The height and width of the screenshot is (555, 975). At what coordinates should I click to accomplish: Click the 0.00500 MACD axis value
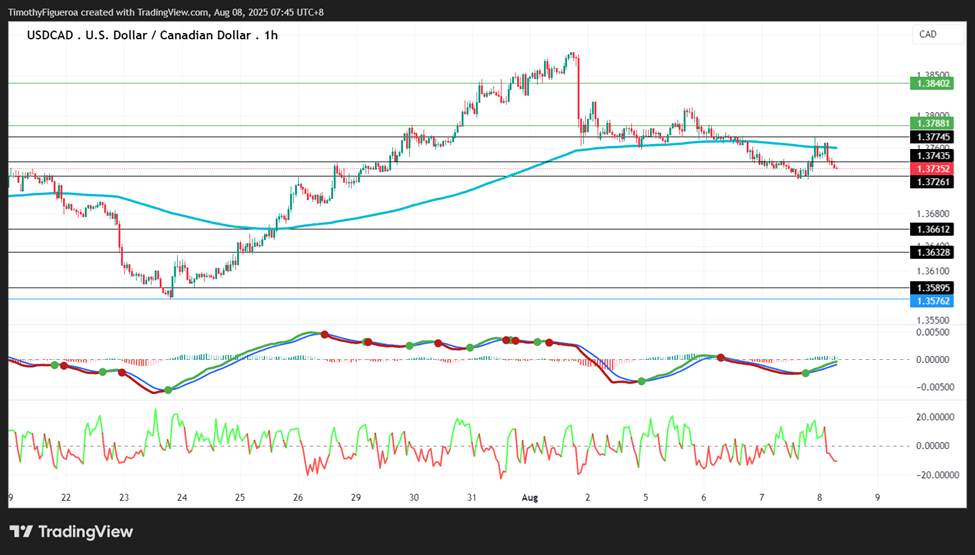click(933, 333)
